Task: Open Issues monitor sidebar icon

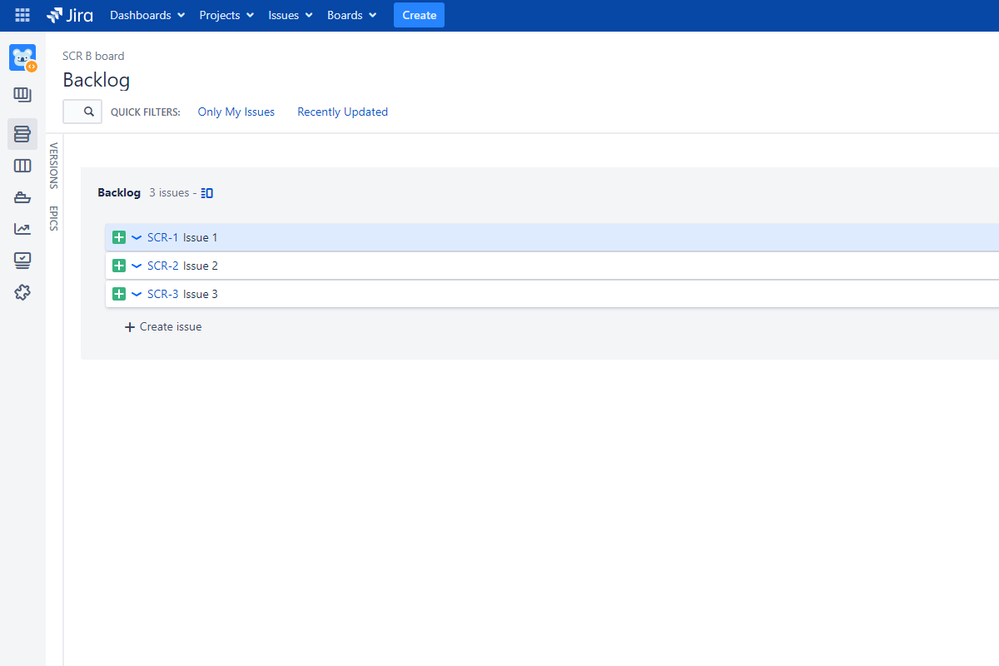Action: coord(22,260)
